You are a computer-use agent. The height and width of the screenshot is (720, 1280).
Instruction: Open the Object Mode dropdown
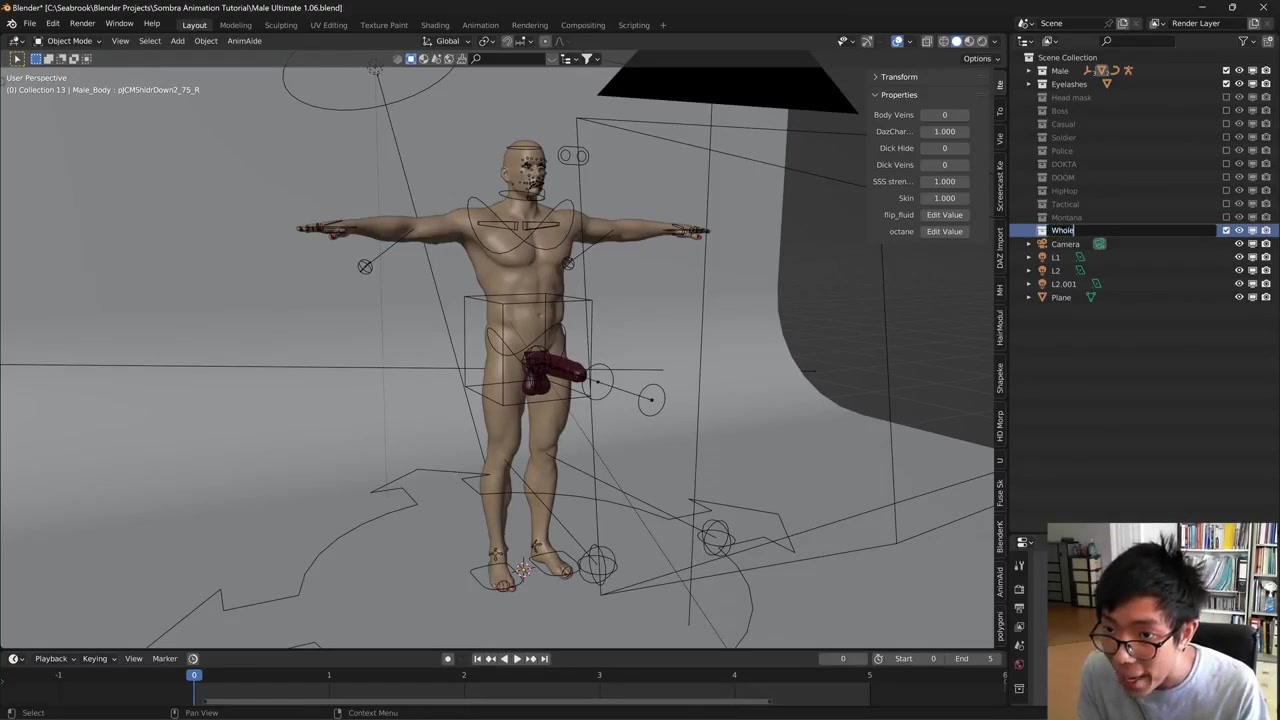(x=68, y=41)
